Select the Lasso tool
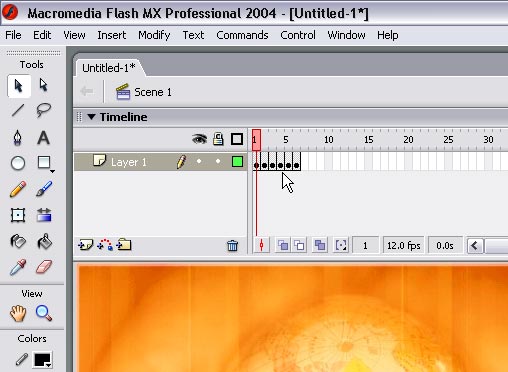Viewport: 508px width, 372px height. click(44, 110)
